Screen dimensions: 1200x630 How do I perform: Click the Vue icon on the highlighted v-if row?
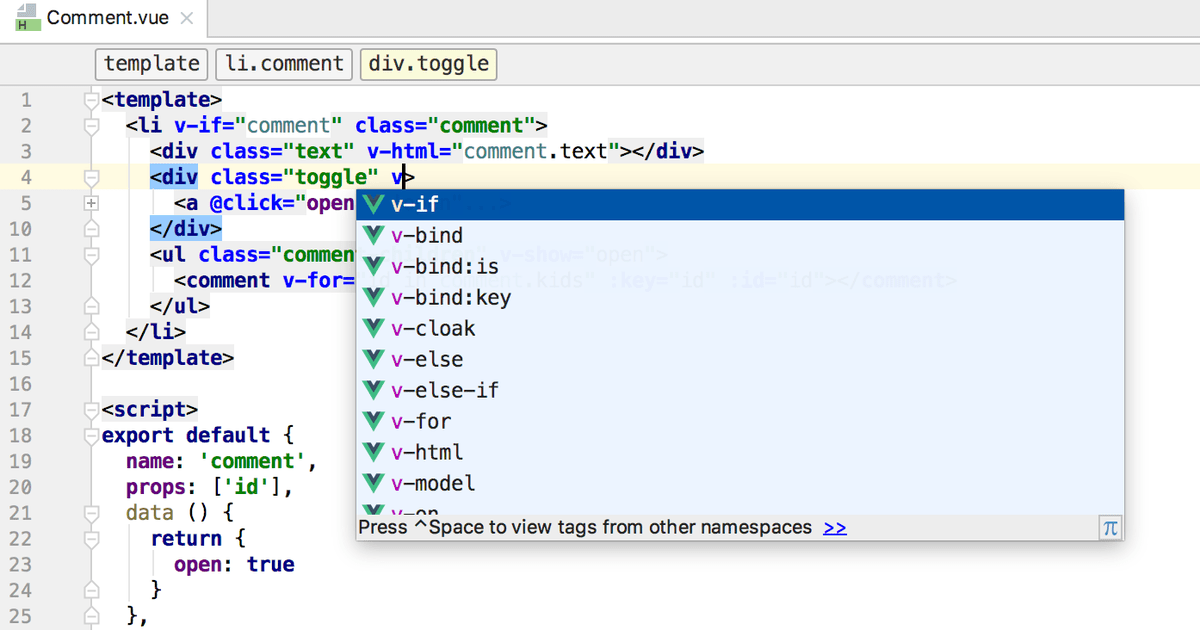(x=373, y=204)
